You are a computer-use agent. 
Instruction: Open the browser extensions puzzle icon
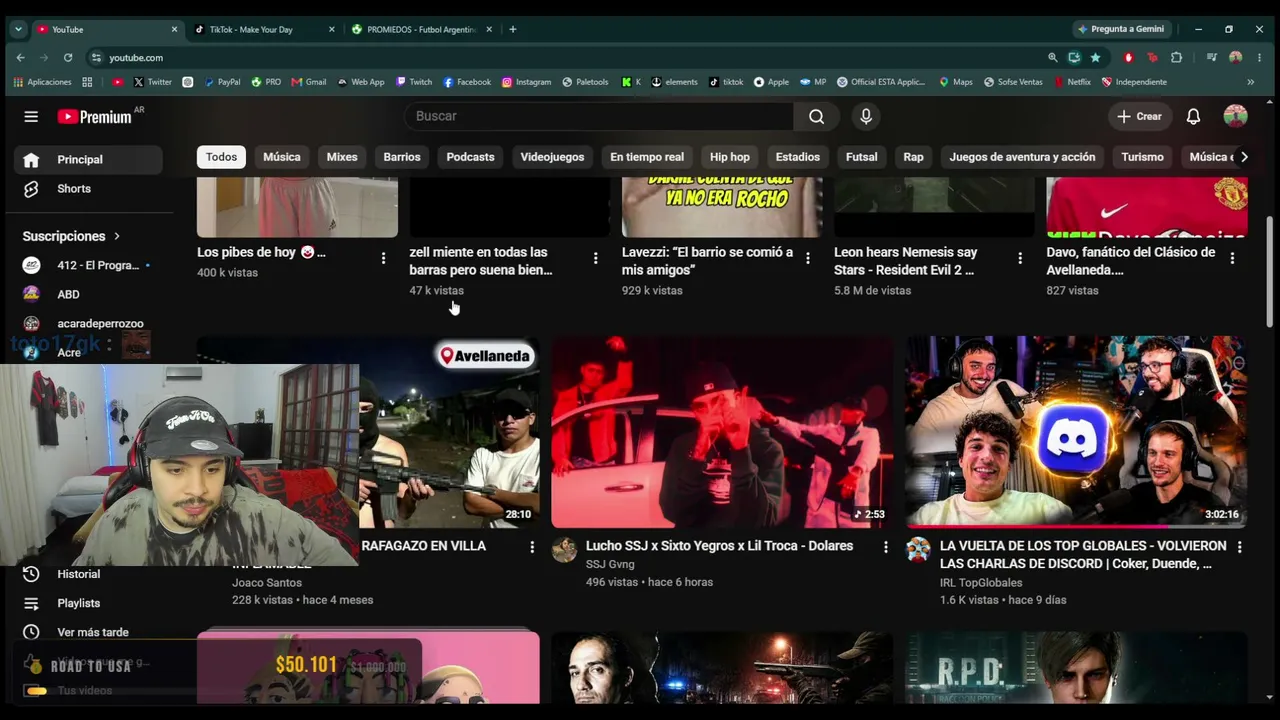(1176, 58)
